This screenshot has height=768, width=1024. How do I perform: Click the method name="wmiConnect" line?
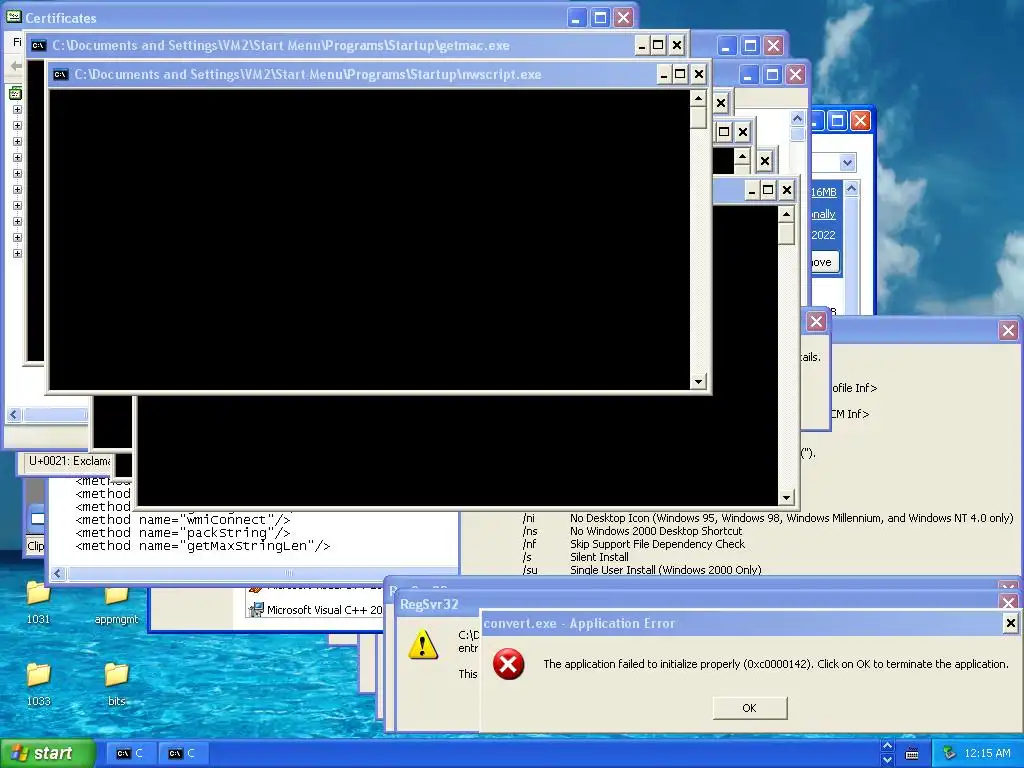click(x=183, y=520)
